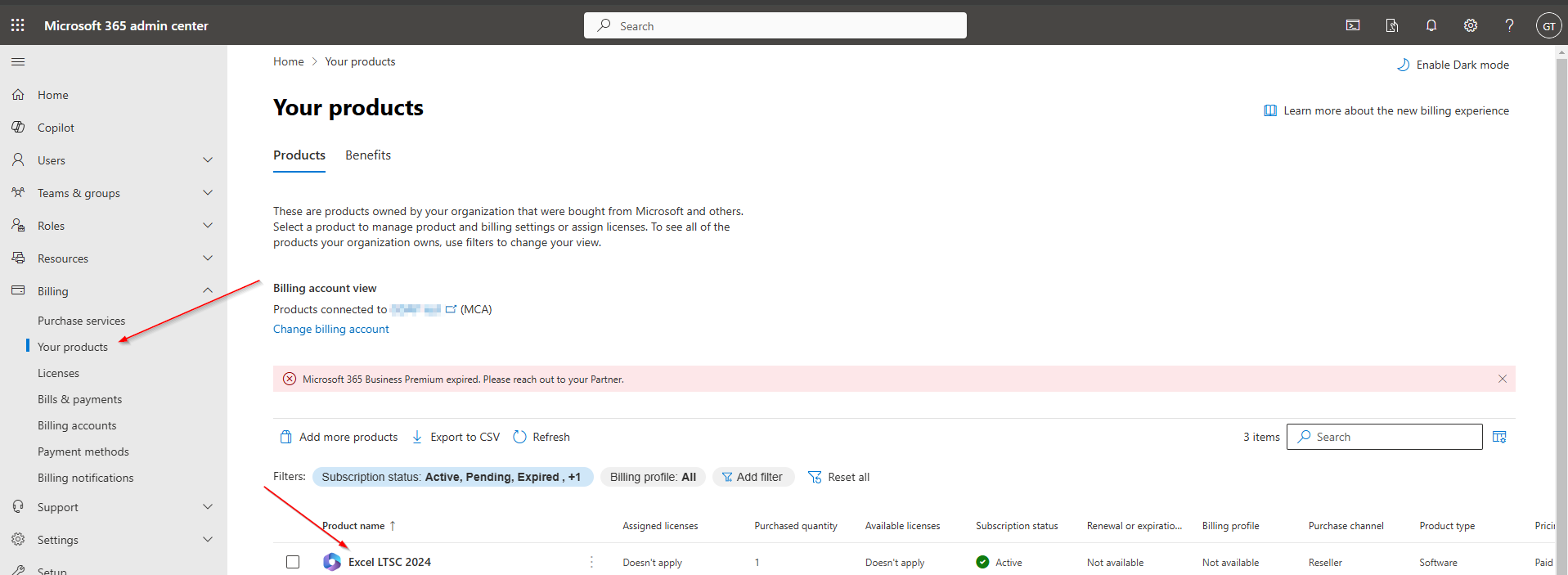This screenshot has width=1568, height=575.
Task: Open Bills & payments in sidebar
Action: (80, 399)
